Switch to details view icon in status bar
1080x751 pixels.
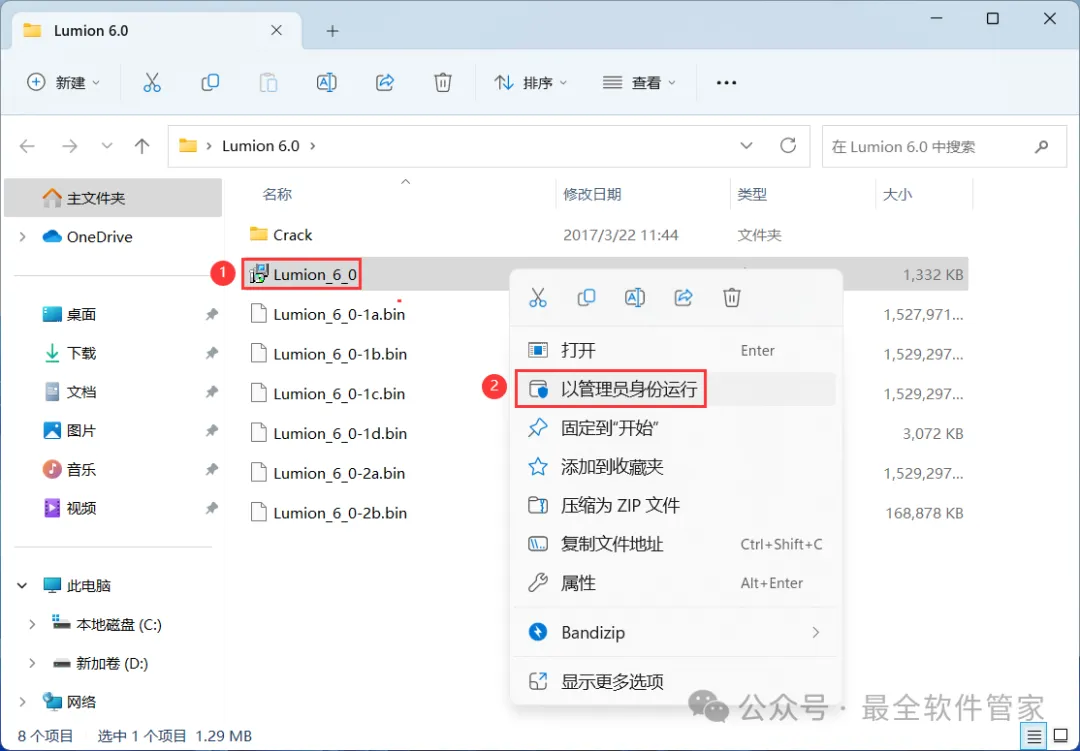(1034, 737)
